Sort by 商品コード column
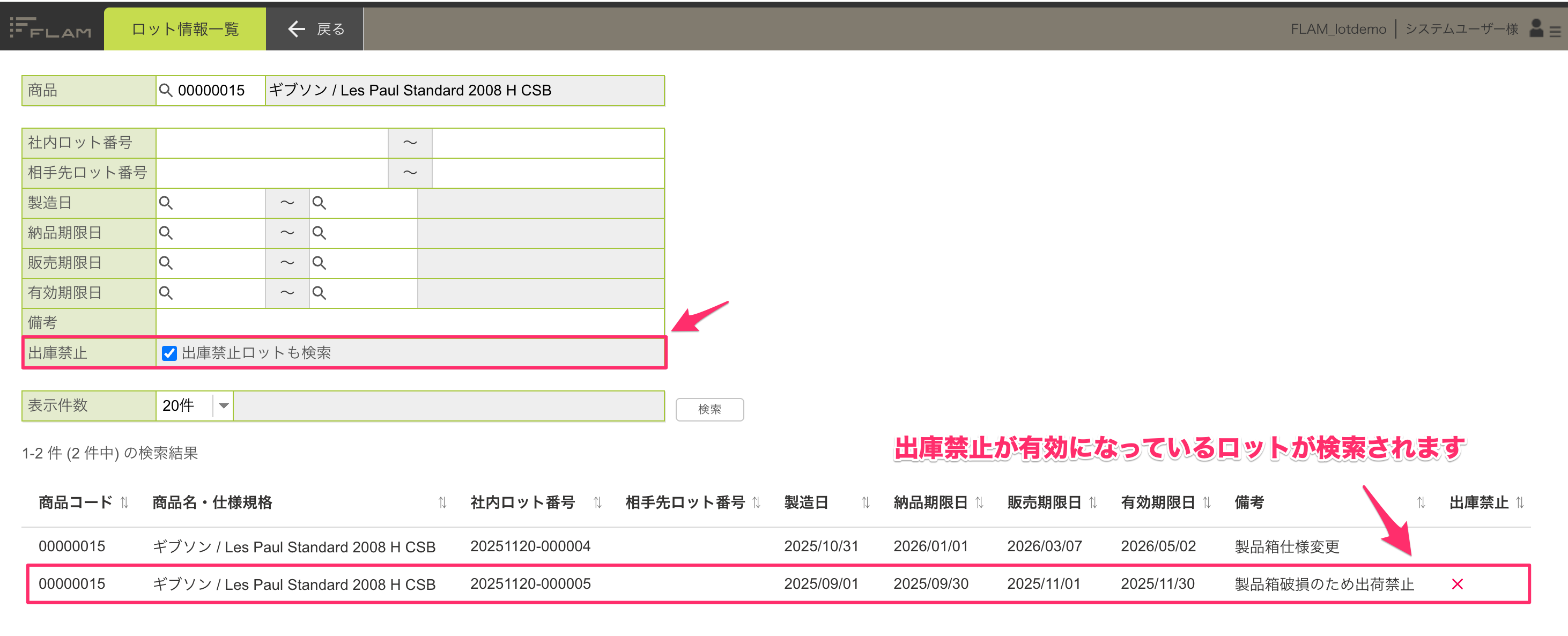The width and height of the screenshot is (1568, 636). (124, 502)
